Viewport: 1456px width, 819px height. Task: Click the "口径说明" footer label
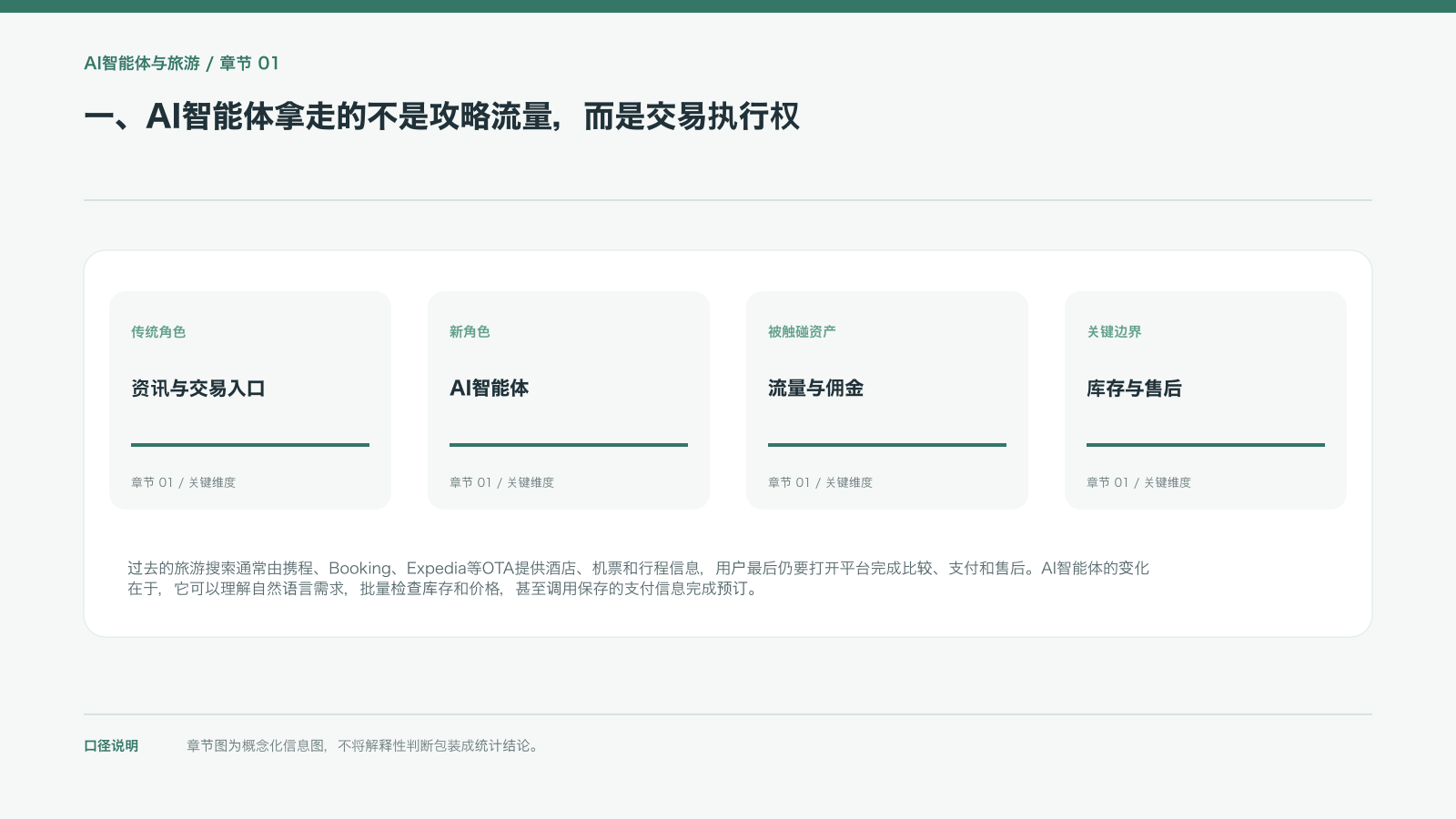[111, 746]
